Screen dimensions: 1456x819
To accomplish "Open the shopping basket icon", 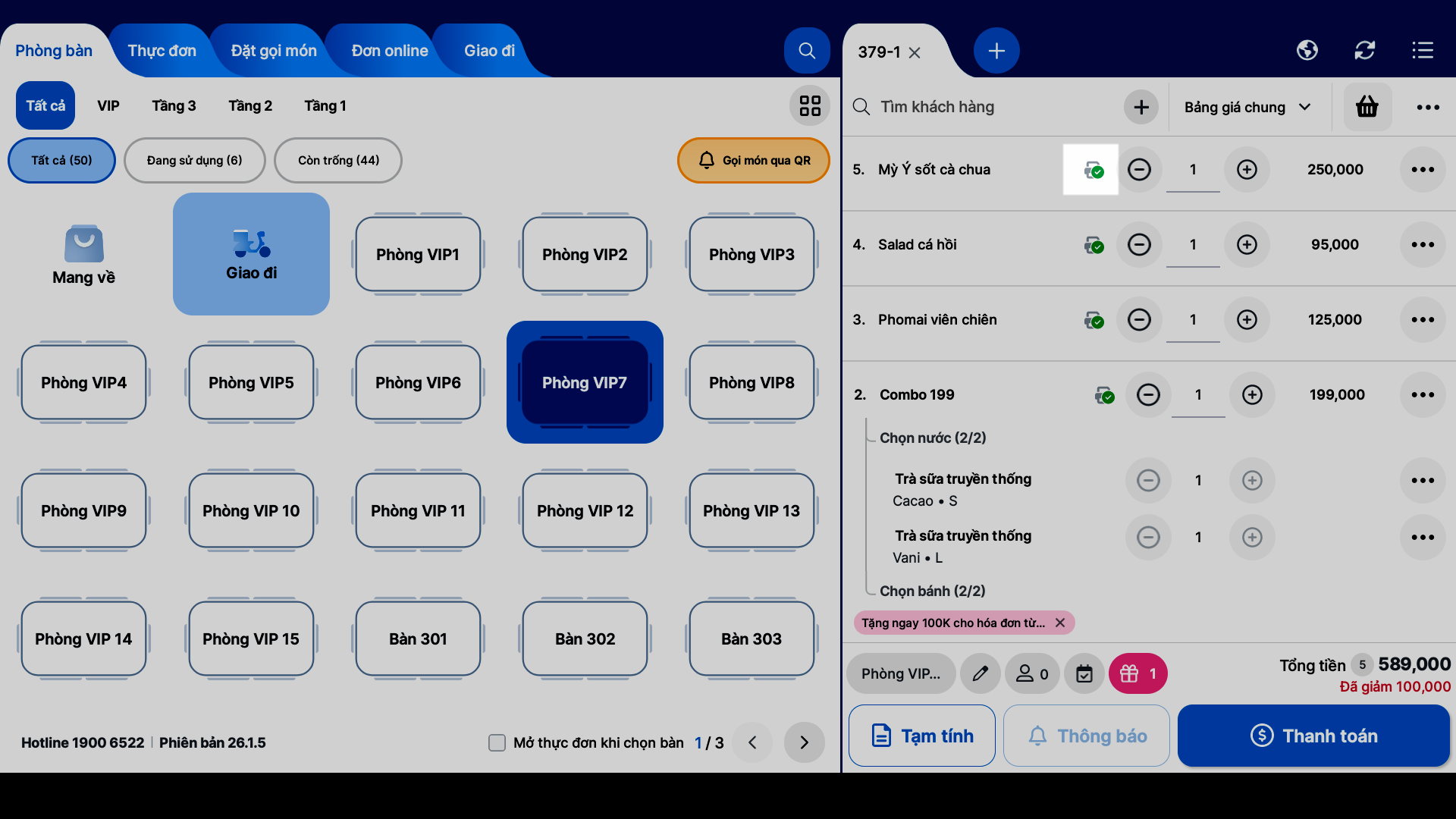I will (x=1367, y=107).
